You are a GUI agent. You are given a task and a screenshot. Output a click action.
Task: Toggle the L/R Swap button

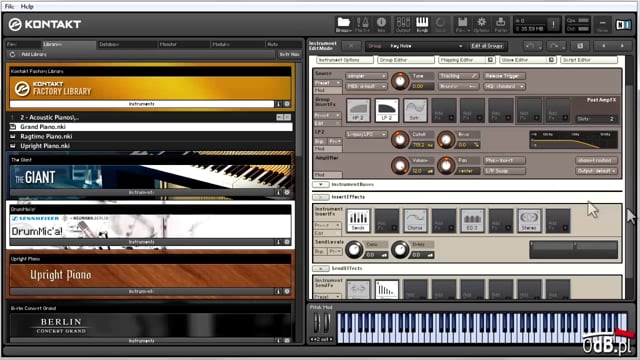tap(504, 171)
